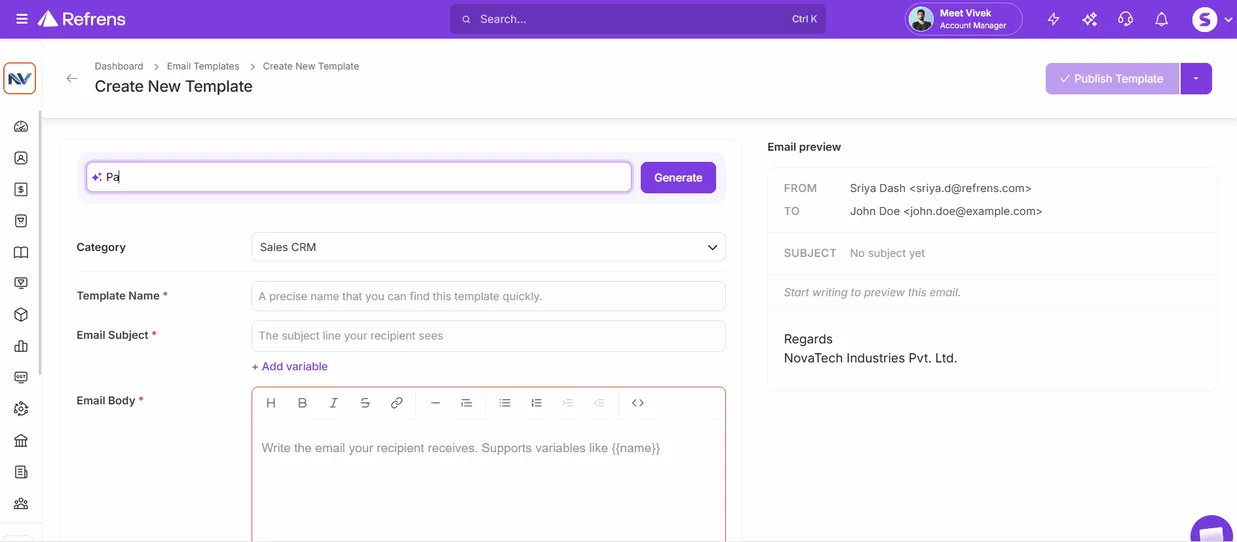
Task: Open the open-book icon in the sidebar
Action: point(21,252)
